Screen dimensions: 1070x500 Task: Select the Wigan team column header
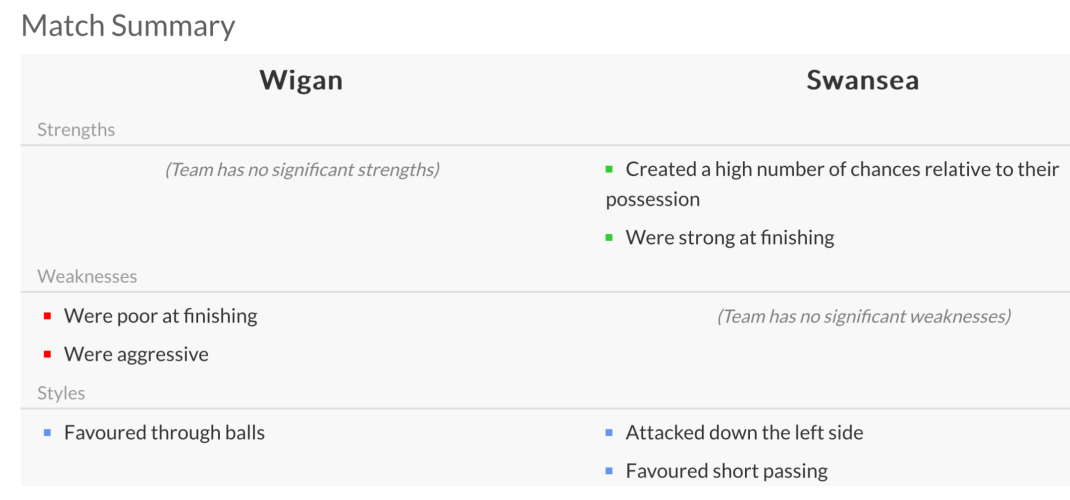pyautogui.click(x=301, y=81)
